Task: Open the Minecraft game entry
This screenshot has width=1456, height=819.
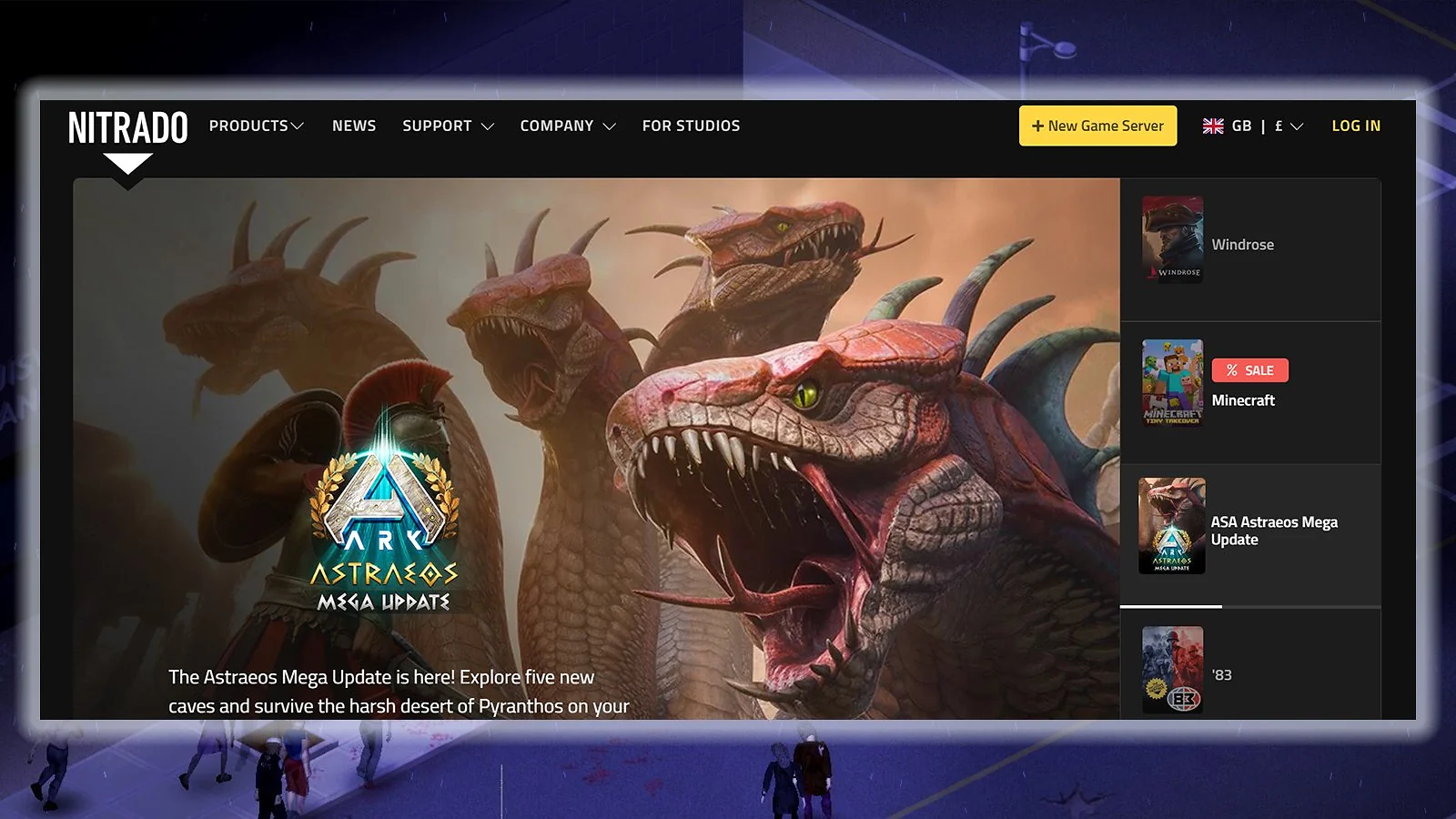Action: tap(1250, 393)
